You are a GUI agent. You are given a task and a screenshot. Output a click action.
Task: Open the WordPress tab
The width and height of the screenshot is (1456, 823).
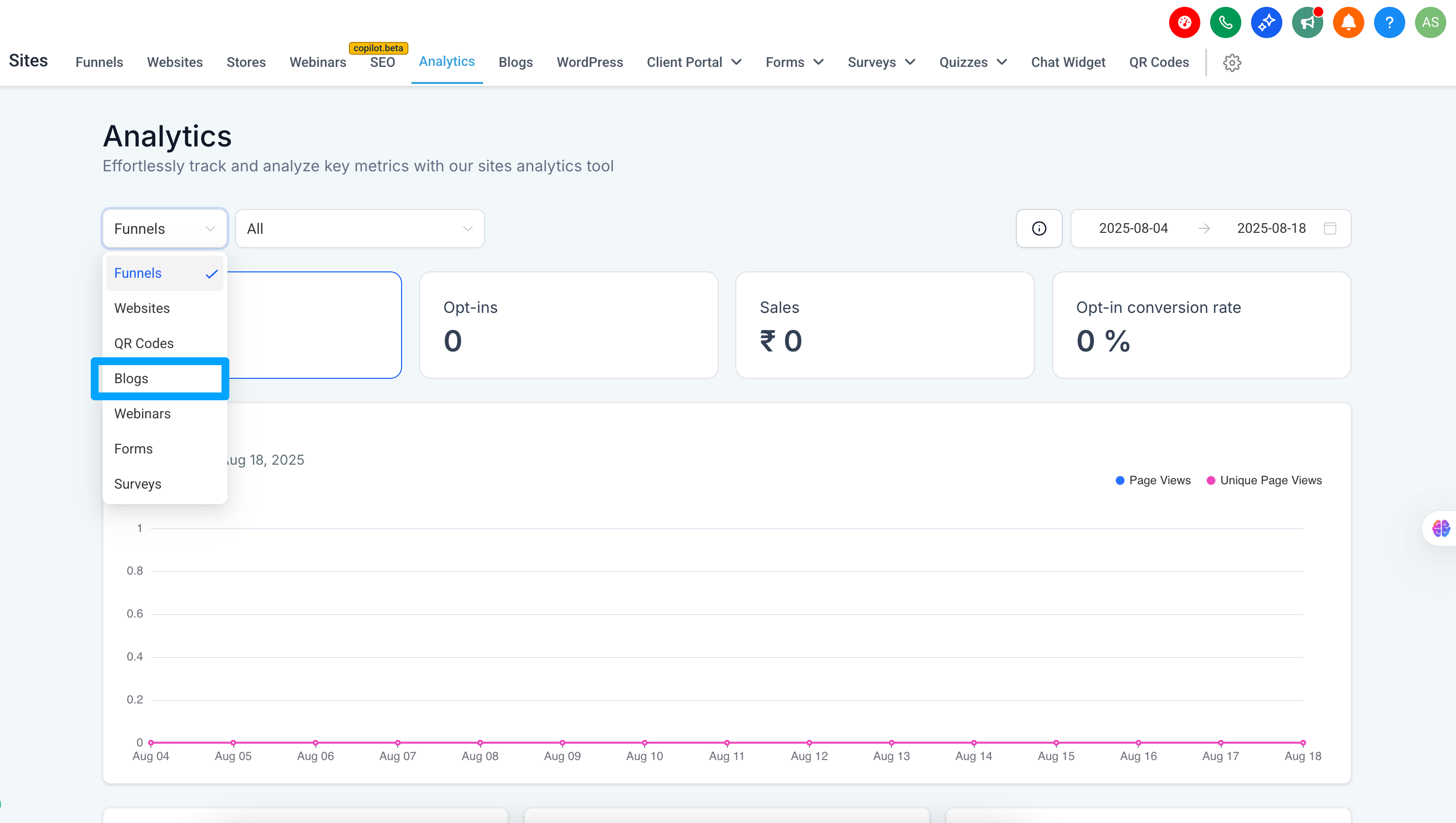[x=589, y=62]
